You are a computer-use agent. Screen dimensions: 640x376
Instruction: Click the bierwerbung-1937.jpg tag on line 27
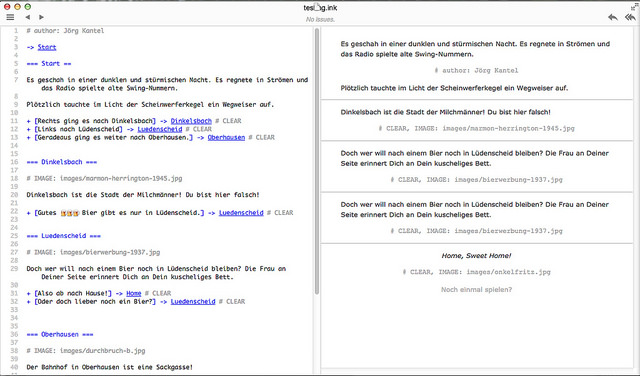pos(93,252)
